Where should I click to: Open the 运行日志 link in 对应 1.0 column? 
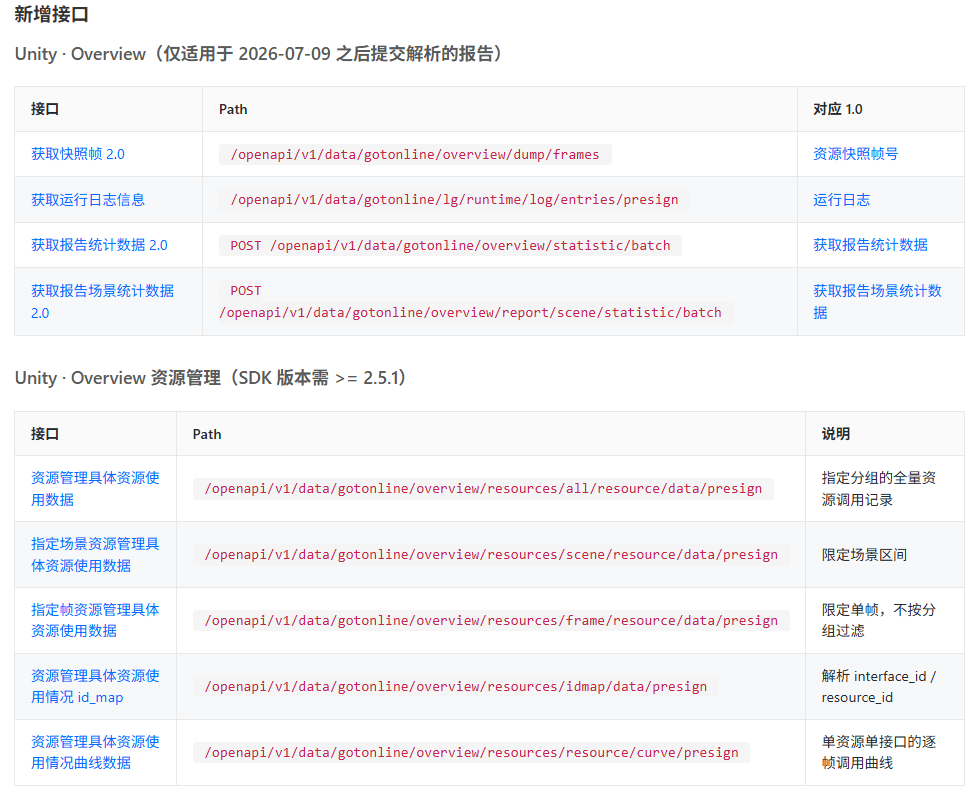click(841, 199)
